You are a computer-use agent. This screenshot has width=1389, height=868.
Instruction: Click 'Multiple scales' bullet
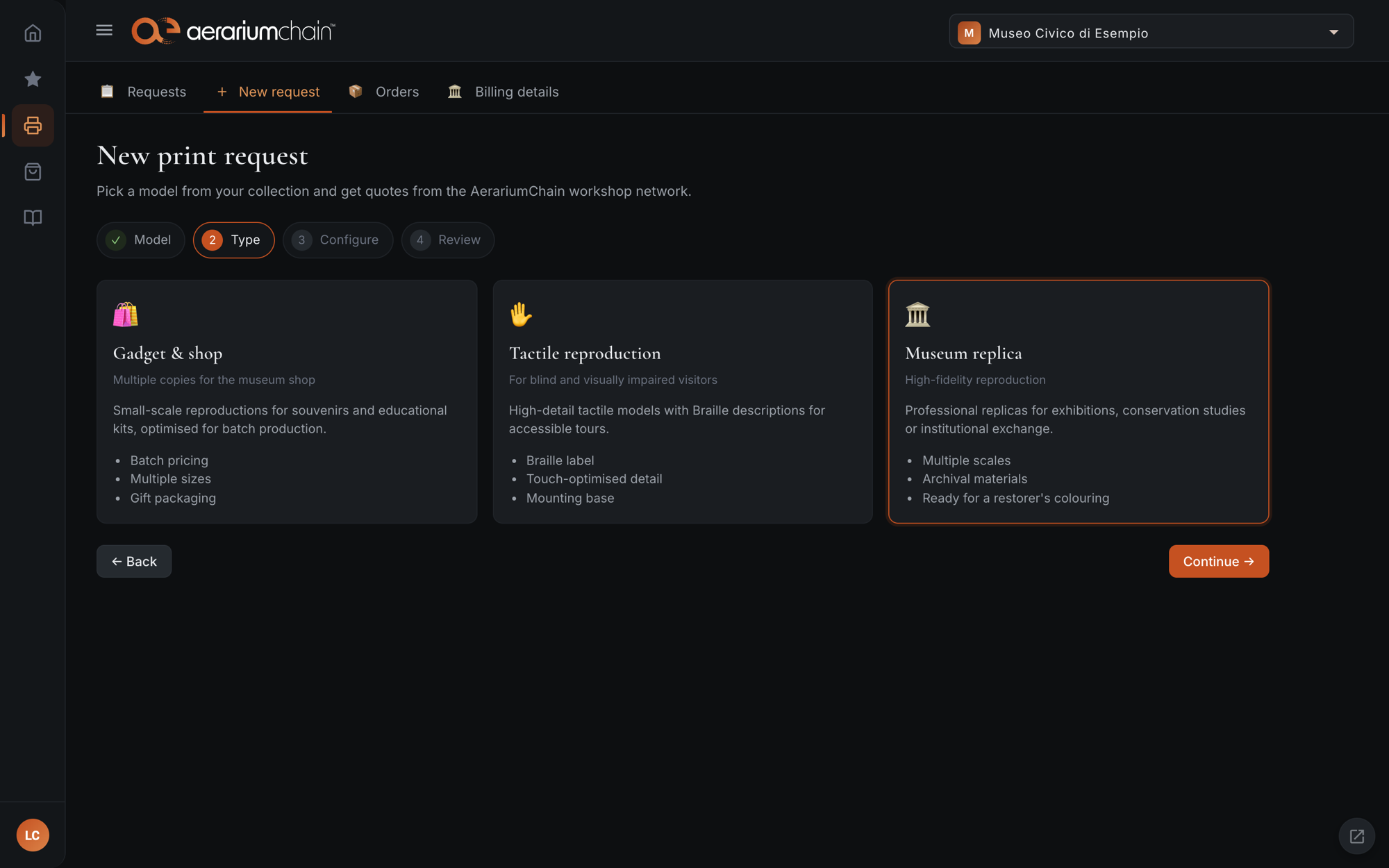click(x=966, y=460)
